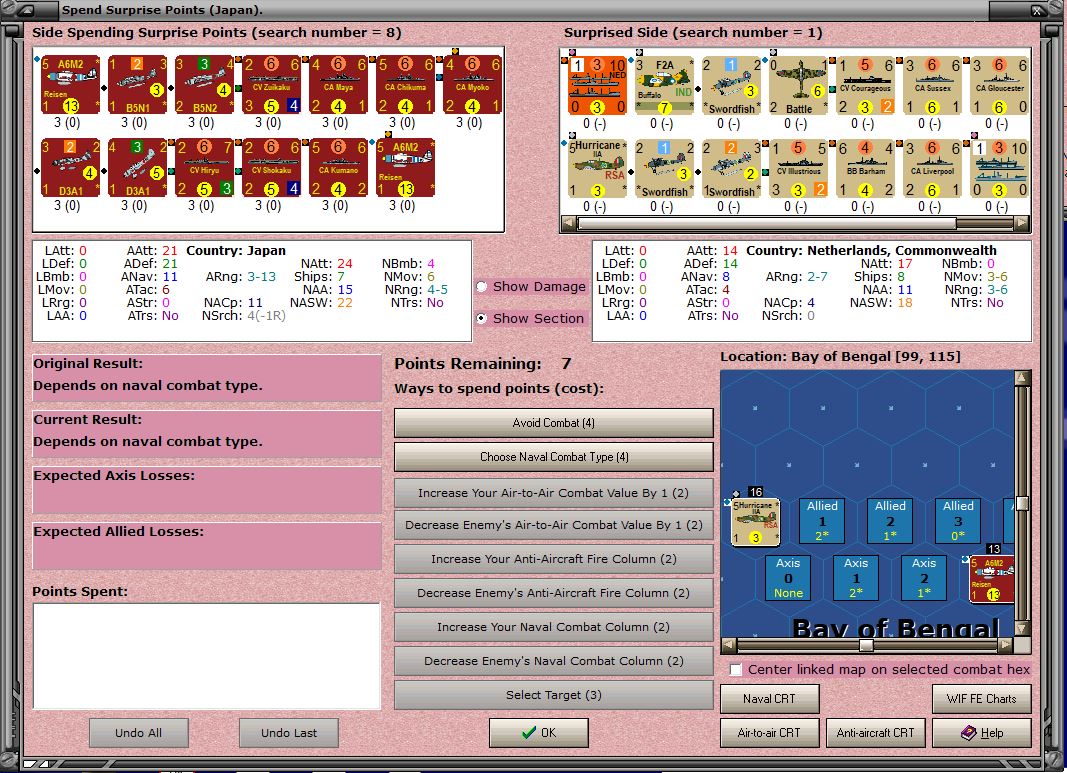1067x773 pixels.
Task: Open the Naval CRT chart
Action: point(770,699)
